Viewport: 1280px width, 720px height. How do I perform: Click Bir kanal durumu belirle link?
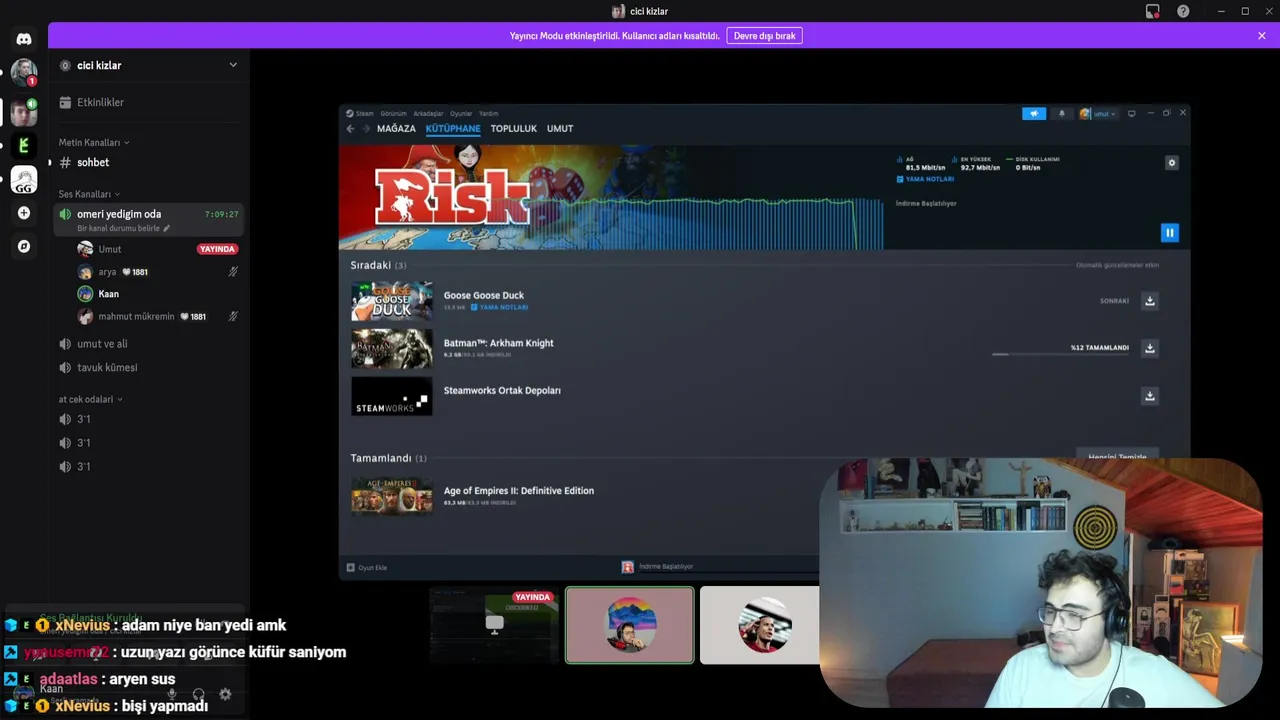[x=123, y=228]
